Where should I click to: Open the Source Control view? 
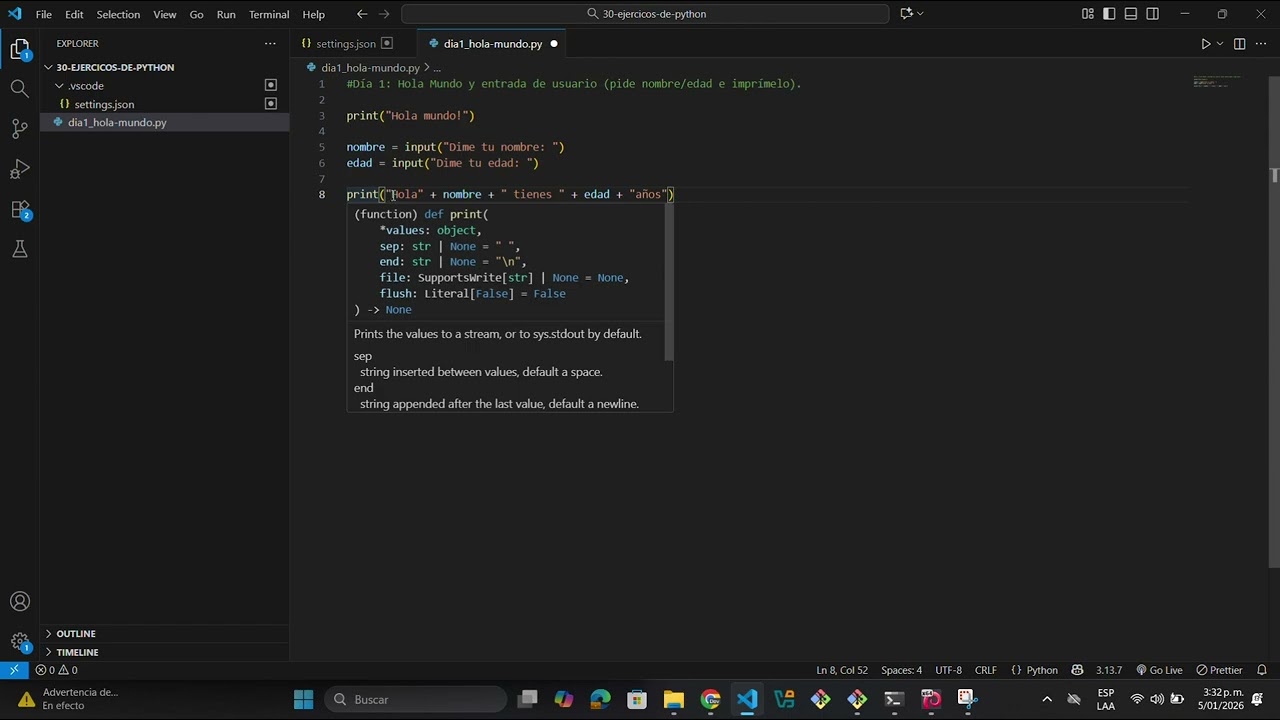pyautogui.click(x=20, y=128)
